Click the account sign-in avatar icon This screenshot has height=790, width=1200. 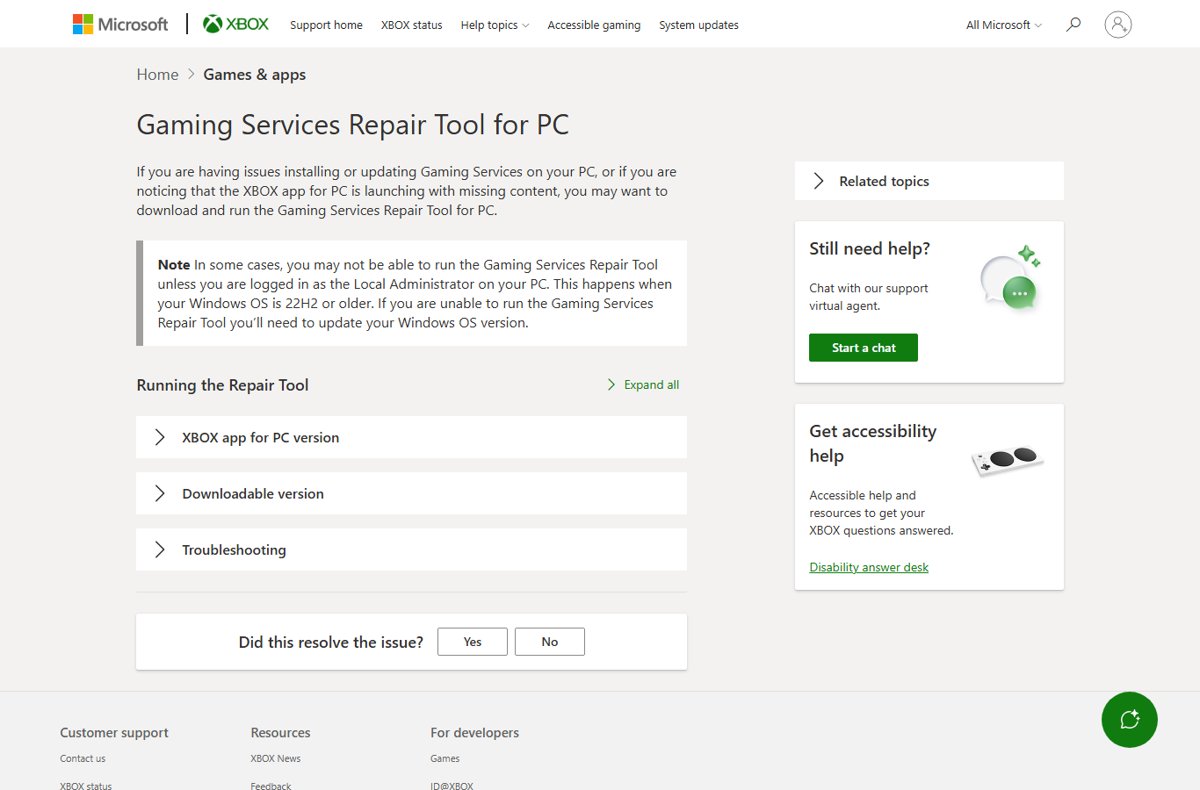pos(1118,24)
